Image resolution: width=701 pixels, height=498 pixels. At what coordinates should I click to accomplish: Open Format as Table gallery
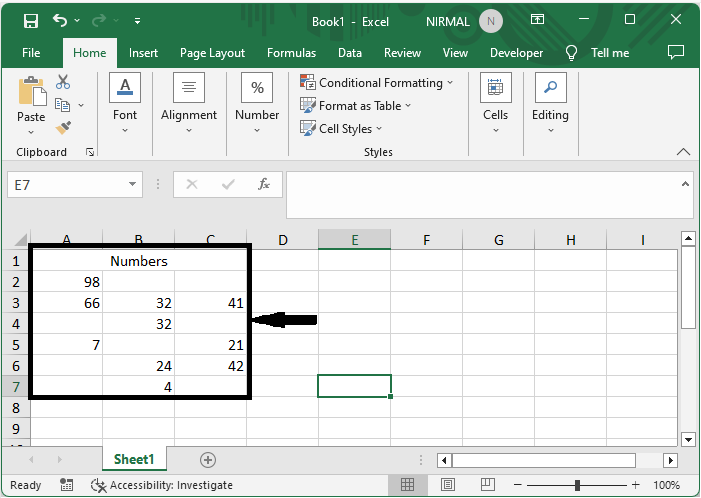coord(356,106)
